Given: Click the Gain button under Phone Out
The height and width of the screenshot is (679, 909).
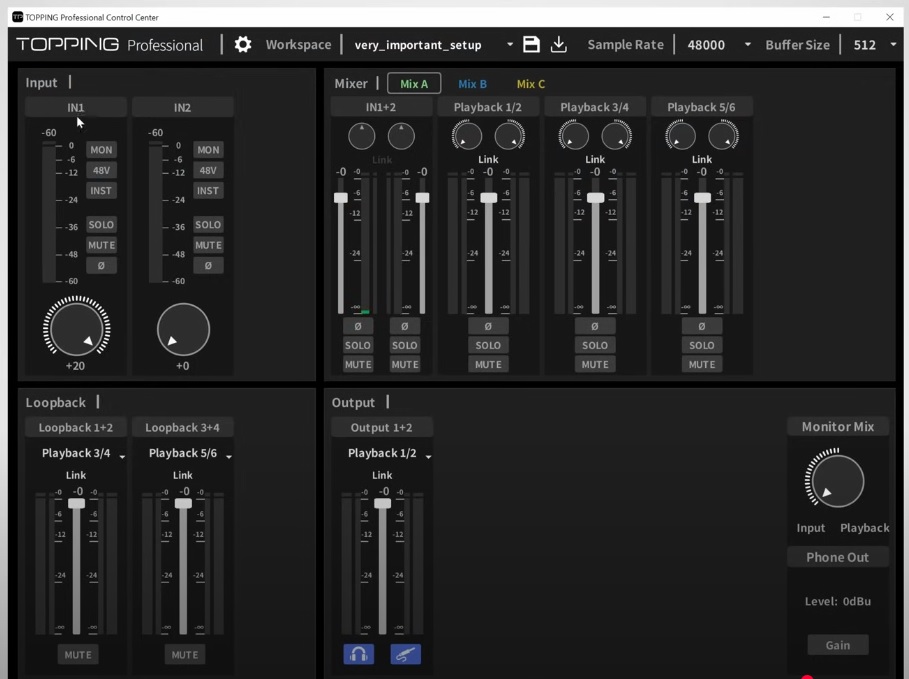Looking at the screenshot, I should (x=838, y=645).
